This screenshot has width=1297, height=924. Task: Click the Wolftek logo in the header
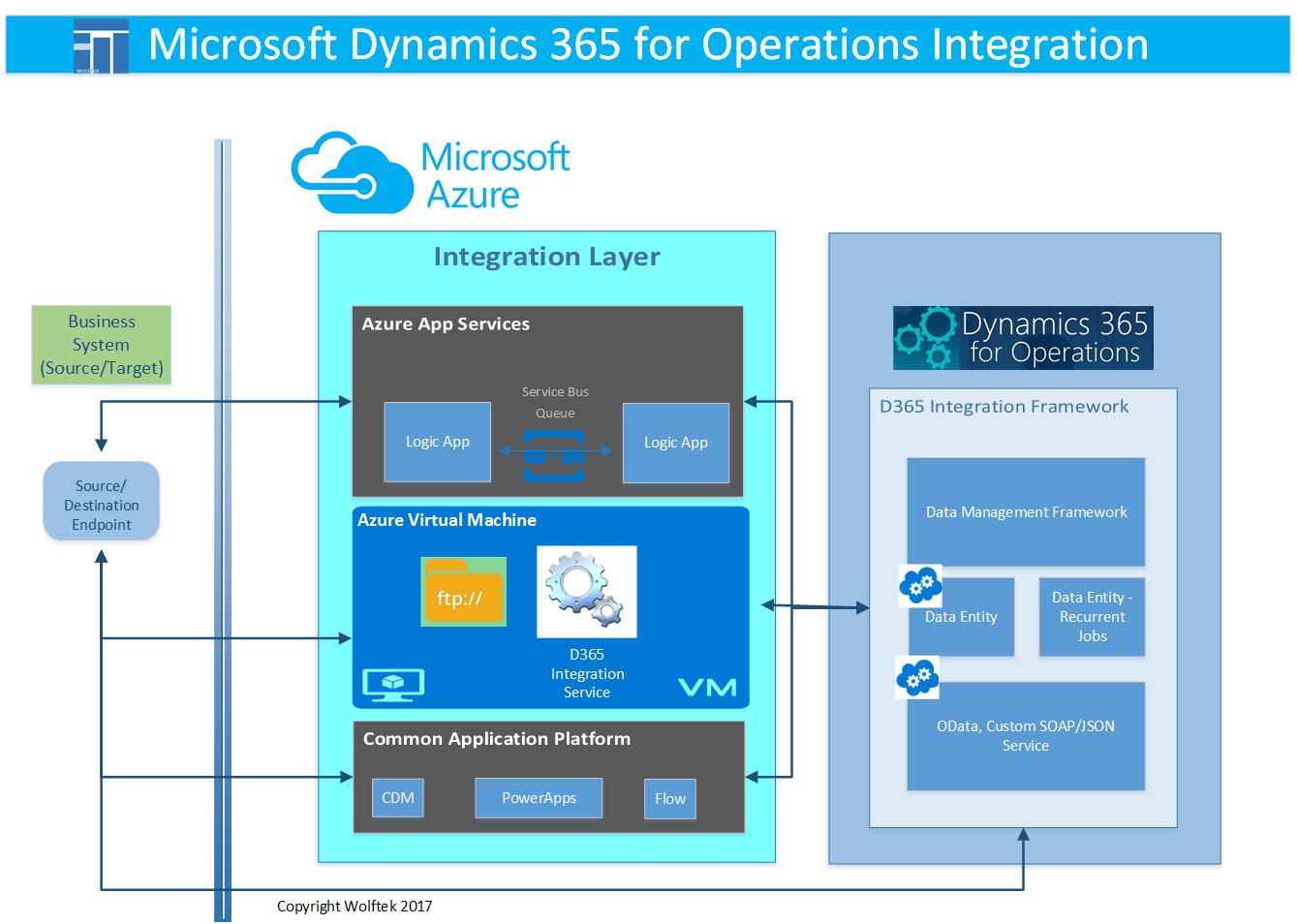101,46
